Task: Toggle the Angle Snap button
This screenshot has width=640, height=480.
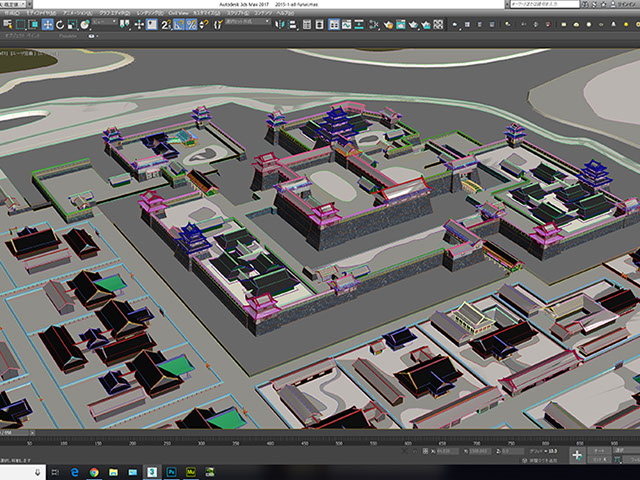Action: click(179, 23)
